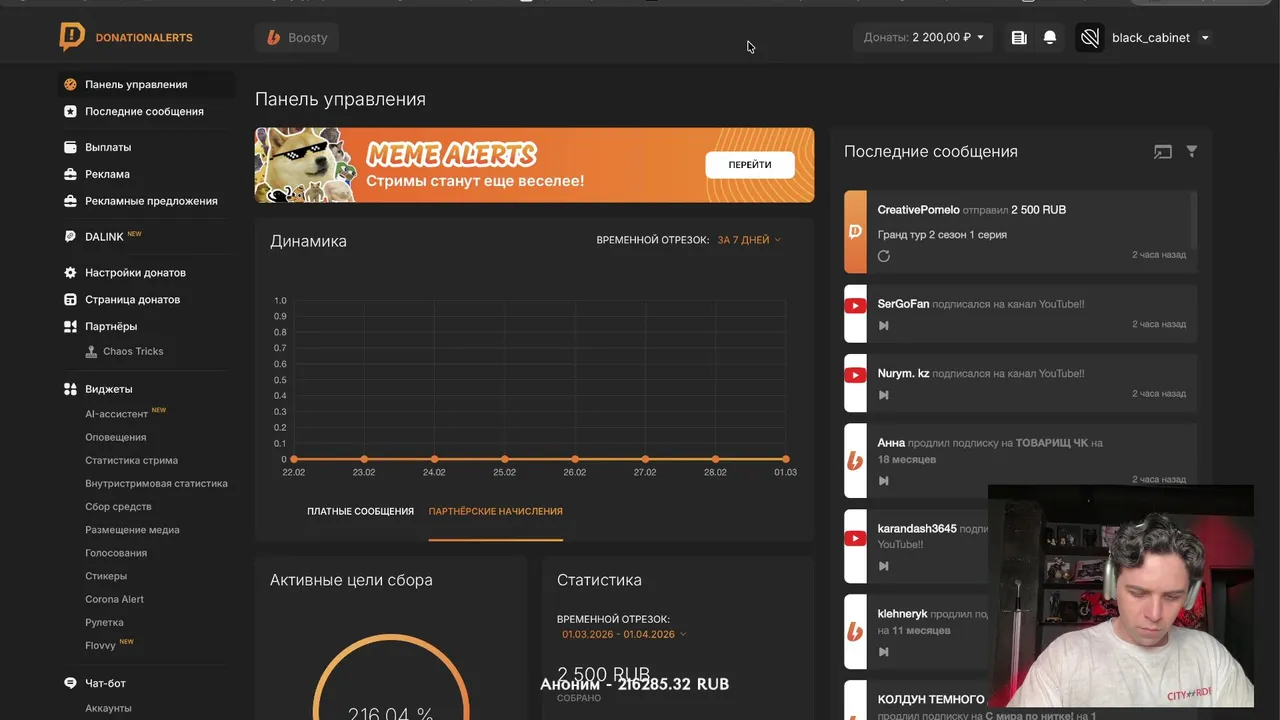The width and height of the screenshot is (1280, 720).
Task: Skip Nurym. kz subscription alert
Action: (884, 395)
